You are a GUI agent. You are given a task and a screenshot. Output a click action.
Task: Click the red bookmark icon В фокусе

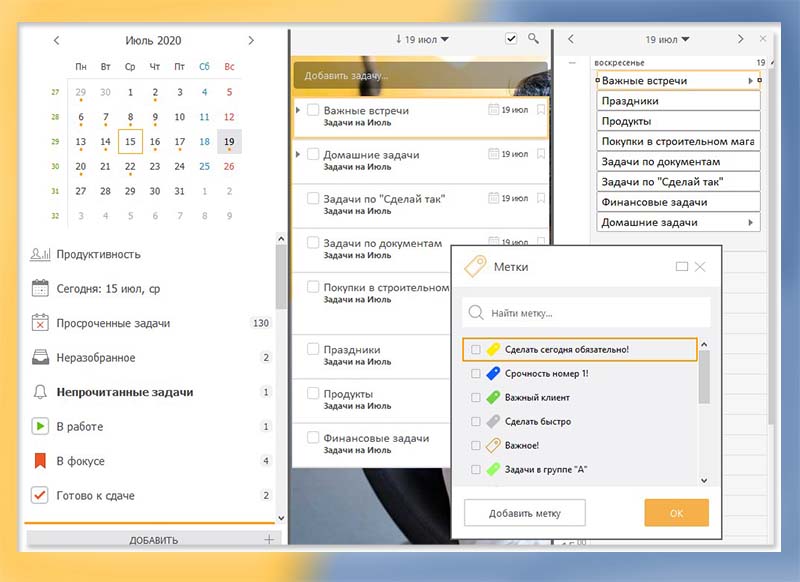tap(40, 461)
